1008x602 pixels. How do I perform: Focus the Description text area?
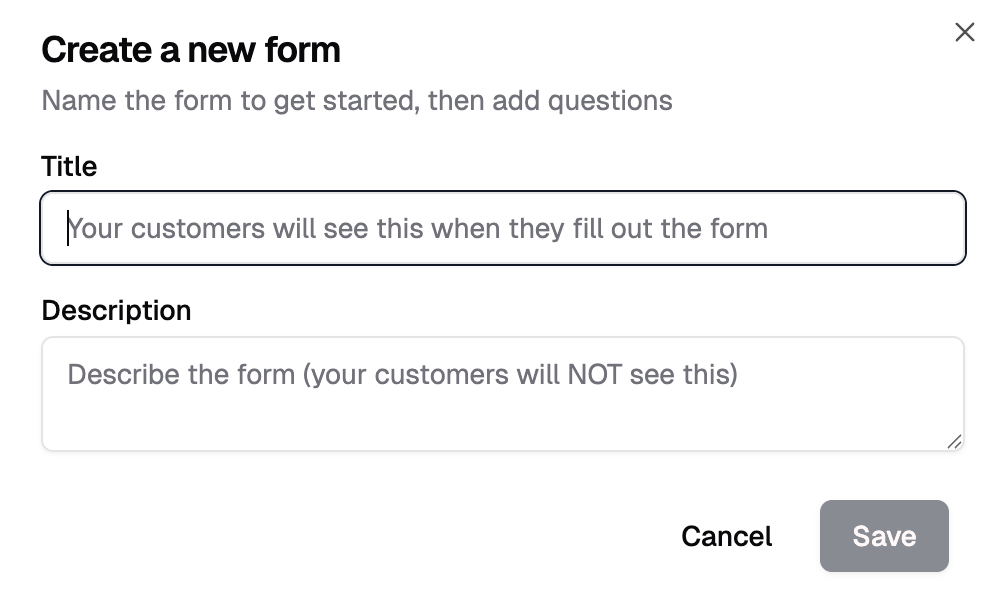pyautogui.click(x=502, y=393)
